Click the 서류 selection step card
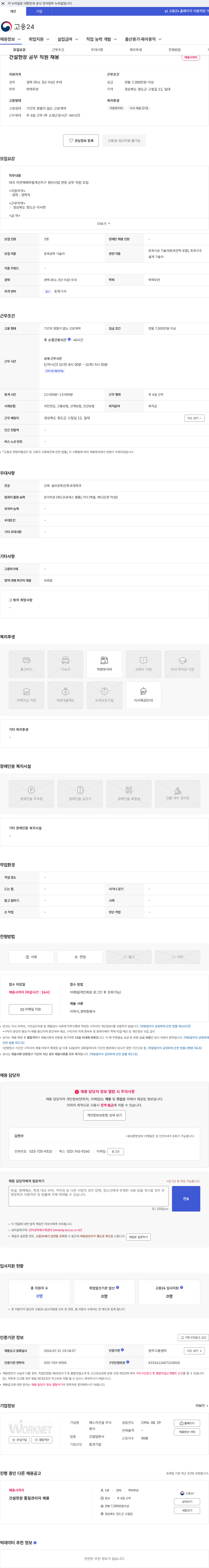Image resolution: width=209 pixels, height=1568 pixels. click(x=32, y=957)
